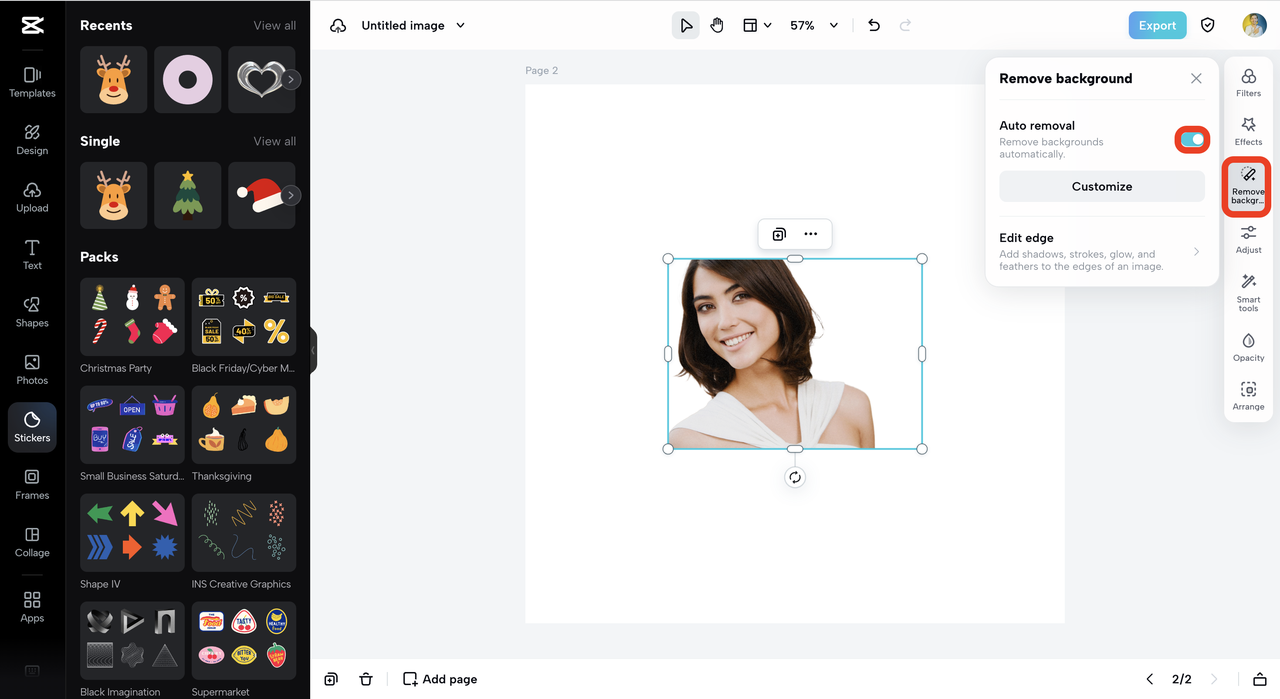Click the Export button
Screen dimensions: 1280x699
[1157, 25]
